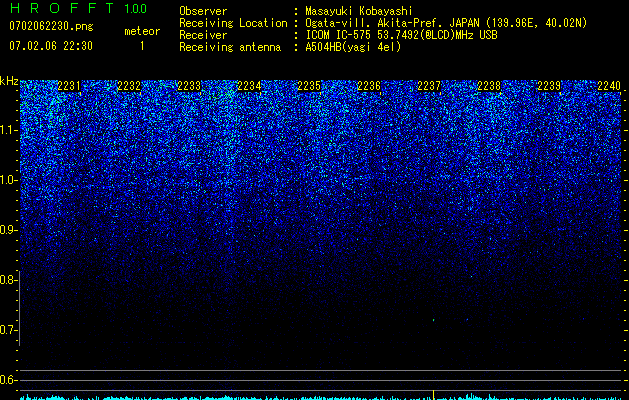Click observer name Masayuki Kobayashi

click(359, 11)
